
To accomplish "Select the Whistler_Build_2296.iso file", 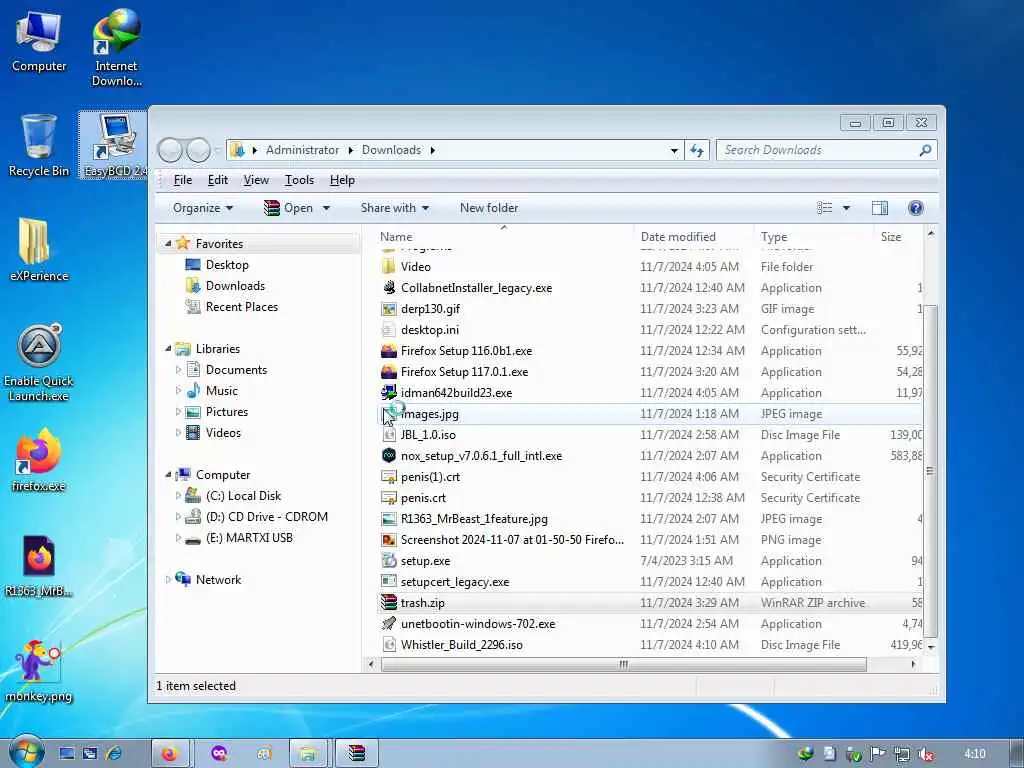I will point(462,645).
